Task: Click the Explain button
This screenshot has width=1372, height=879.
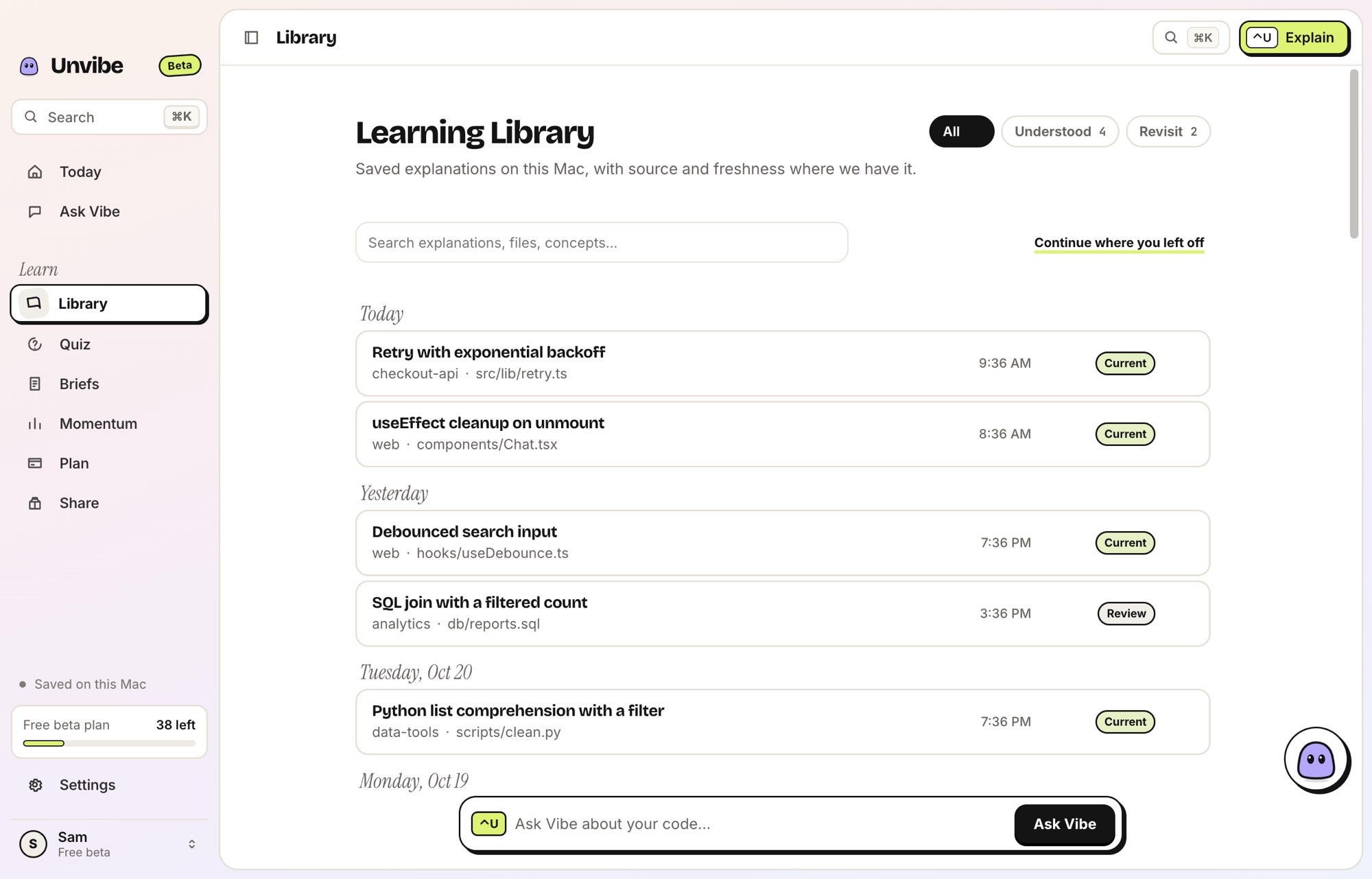Action: point(1294,38)
